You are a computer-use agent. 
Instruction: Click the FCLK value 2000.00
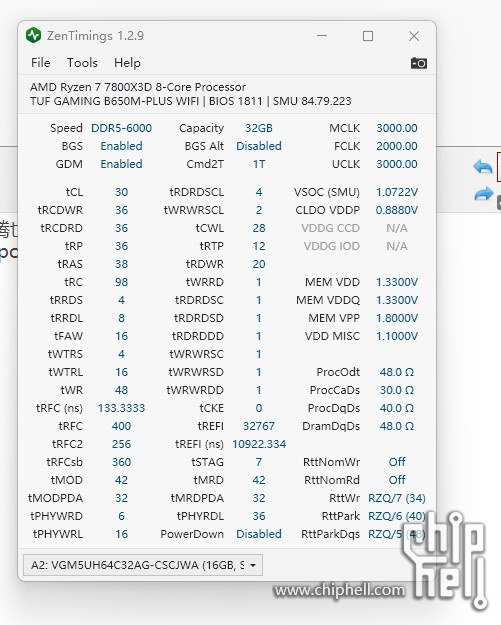tap(397, 146)
